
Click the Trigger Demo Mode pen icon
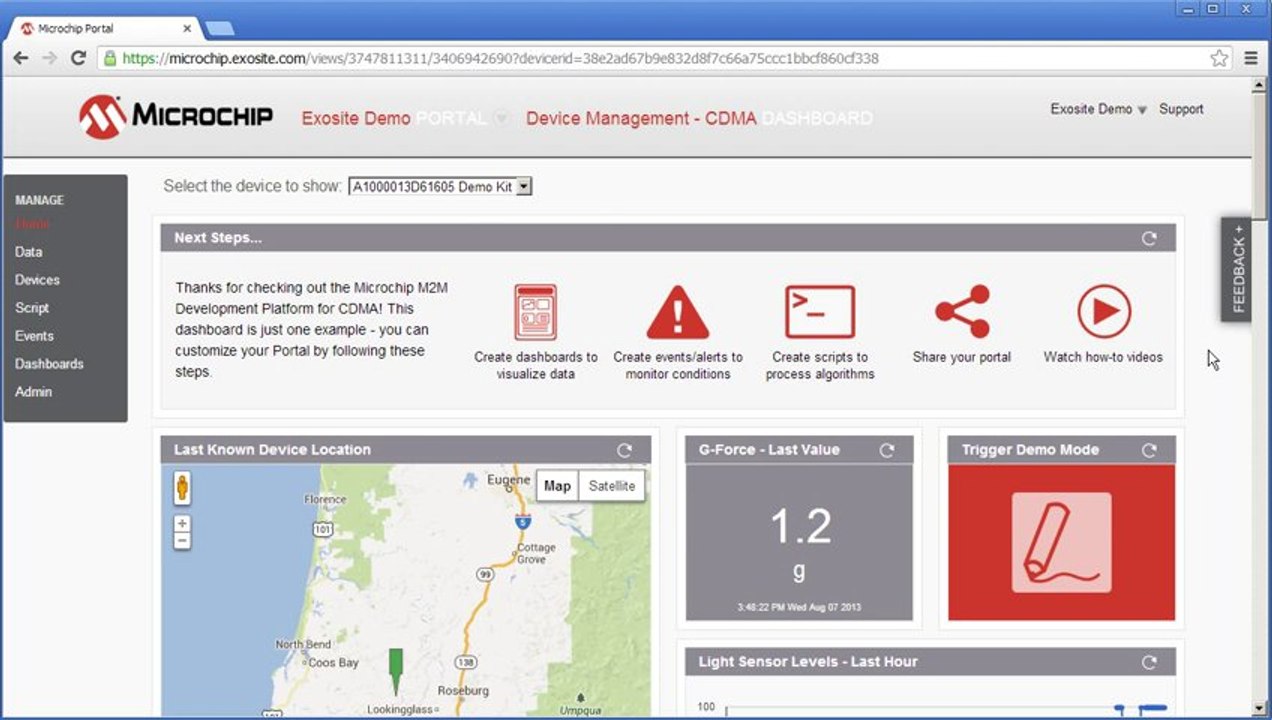click(1061, 542)
